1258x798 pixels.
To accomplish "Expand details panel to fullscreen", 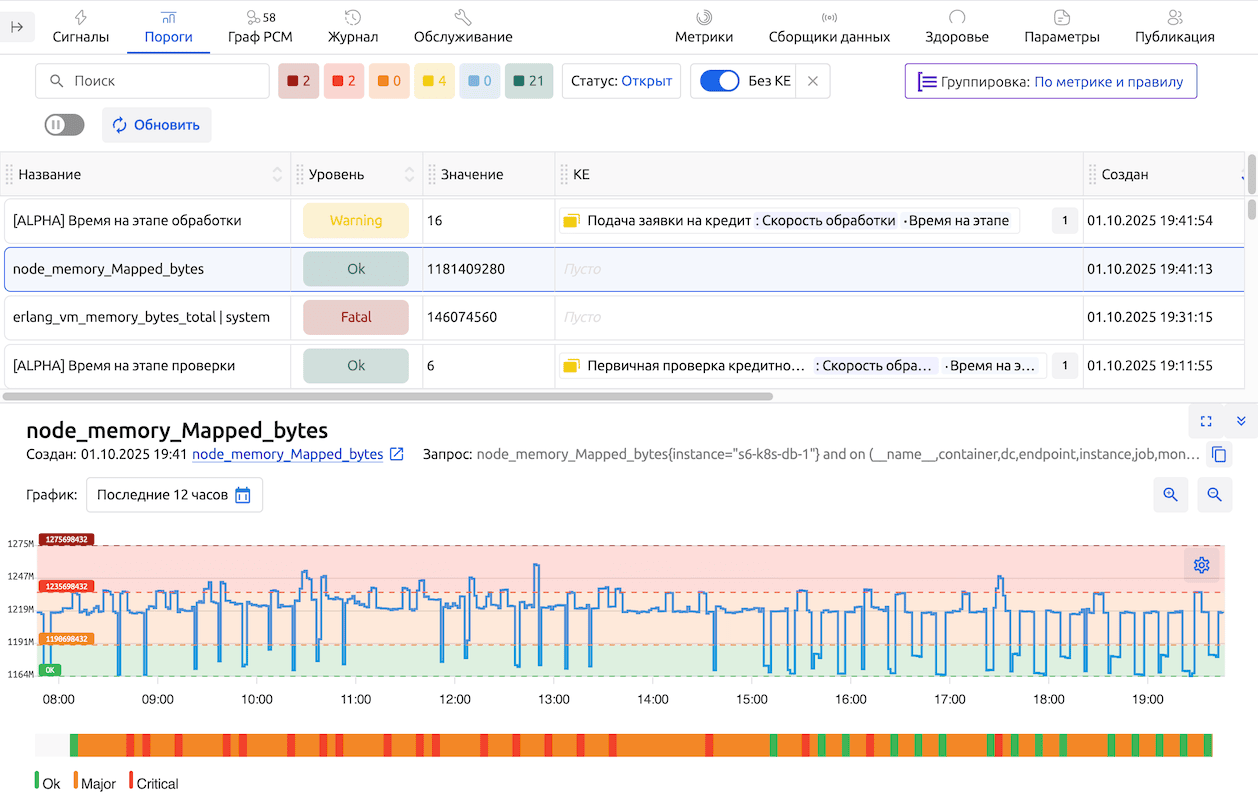I will (1206, 421).
